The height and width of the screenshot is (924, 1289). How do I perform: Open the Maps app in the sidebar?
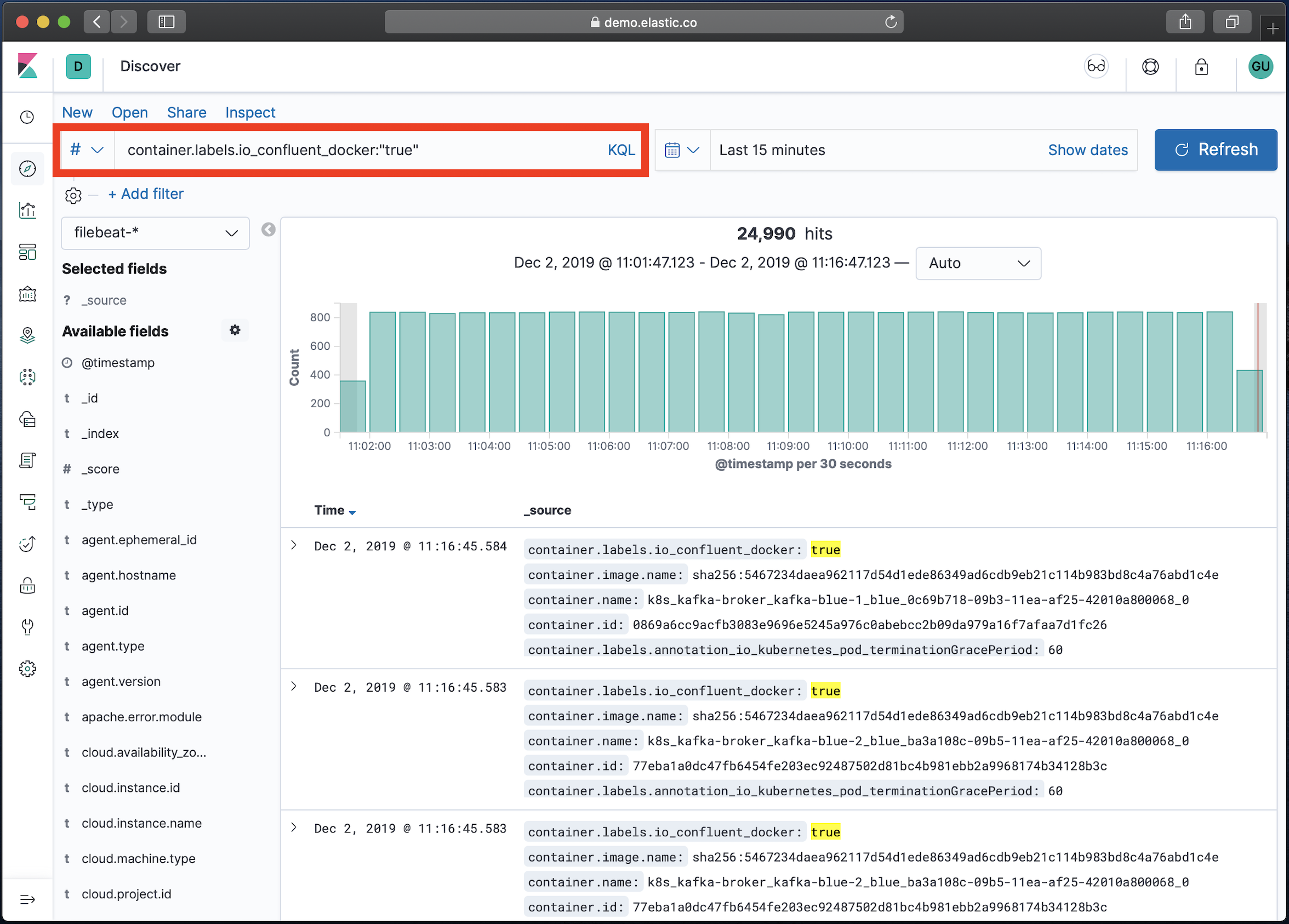pos(27,335)
